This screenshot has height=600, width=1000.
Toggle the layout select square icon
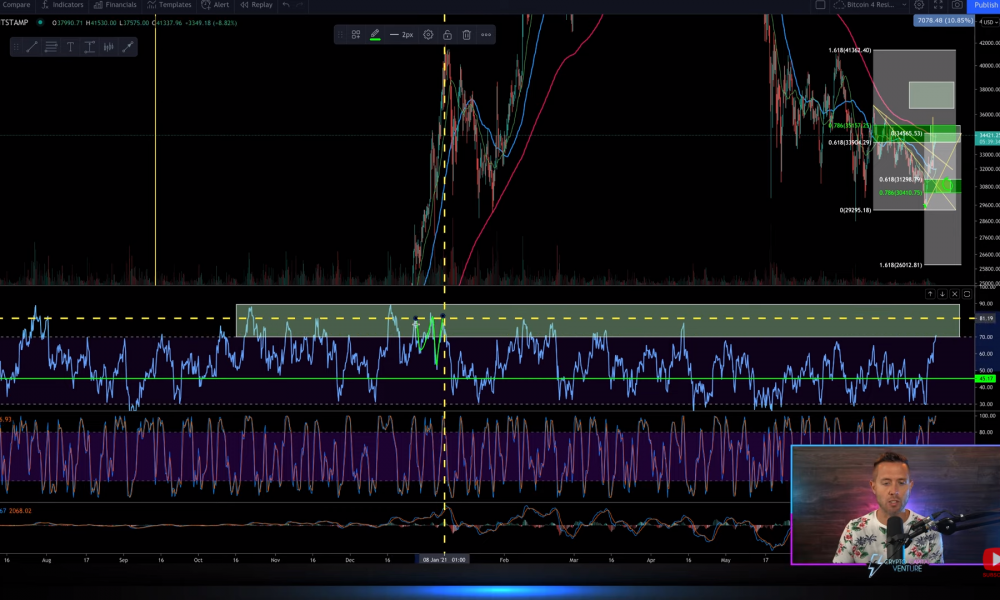tap(820, 4)
